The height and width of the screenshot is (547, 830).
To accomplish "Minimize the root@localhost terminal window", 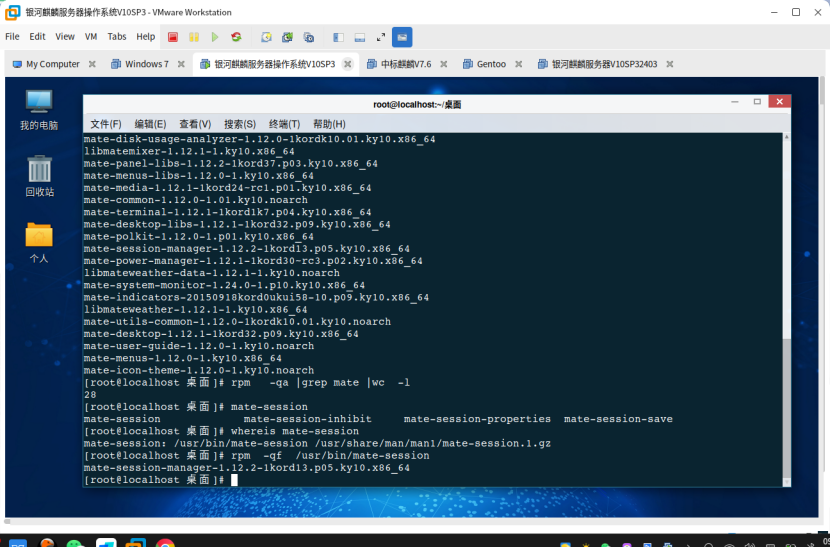I will pyautogui.click(x=735, y=102).
